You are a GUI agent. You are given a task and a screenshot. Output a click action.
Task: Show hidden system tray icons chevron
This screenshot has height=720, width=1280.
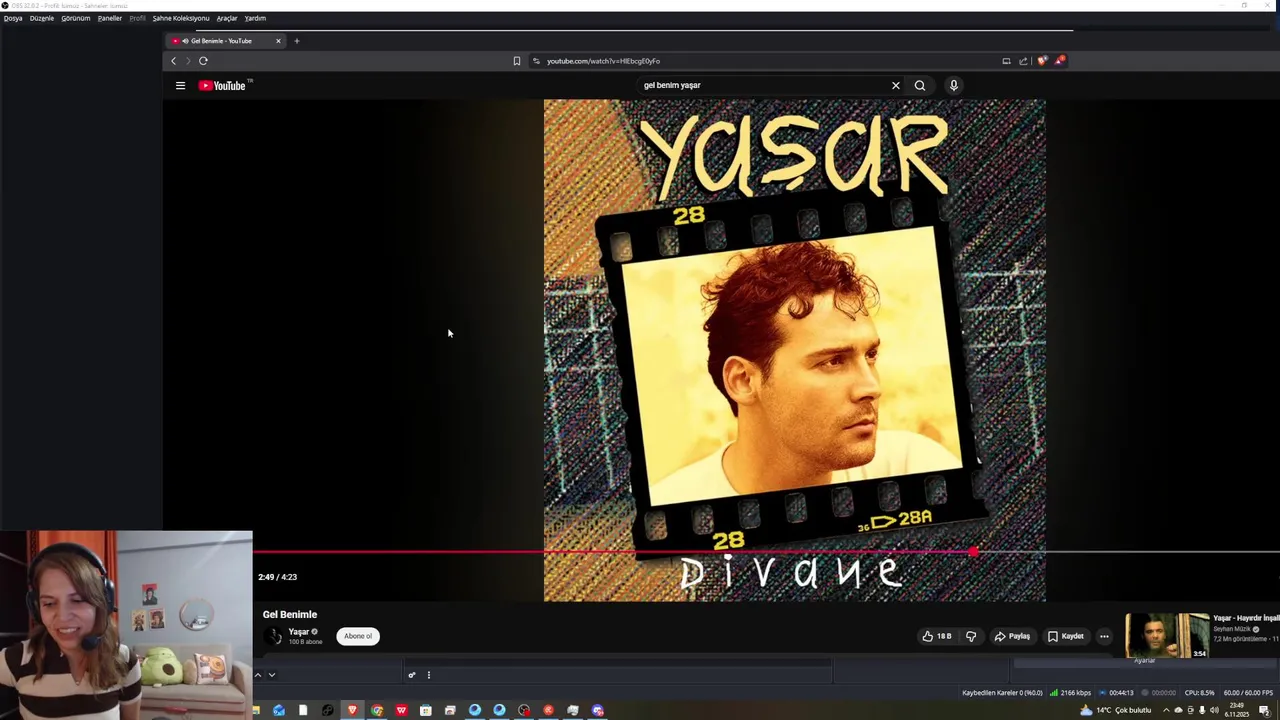[1165, 710]
